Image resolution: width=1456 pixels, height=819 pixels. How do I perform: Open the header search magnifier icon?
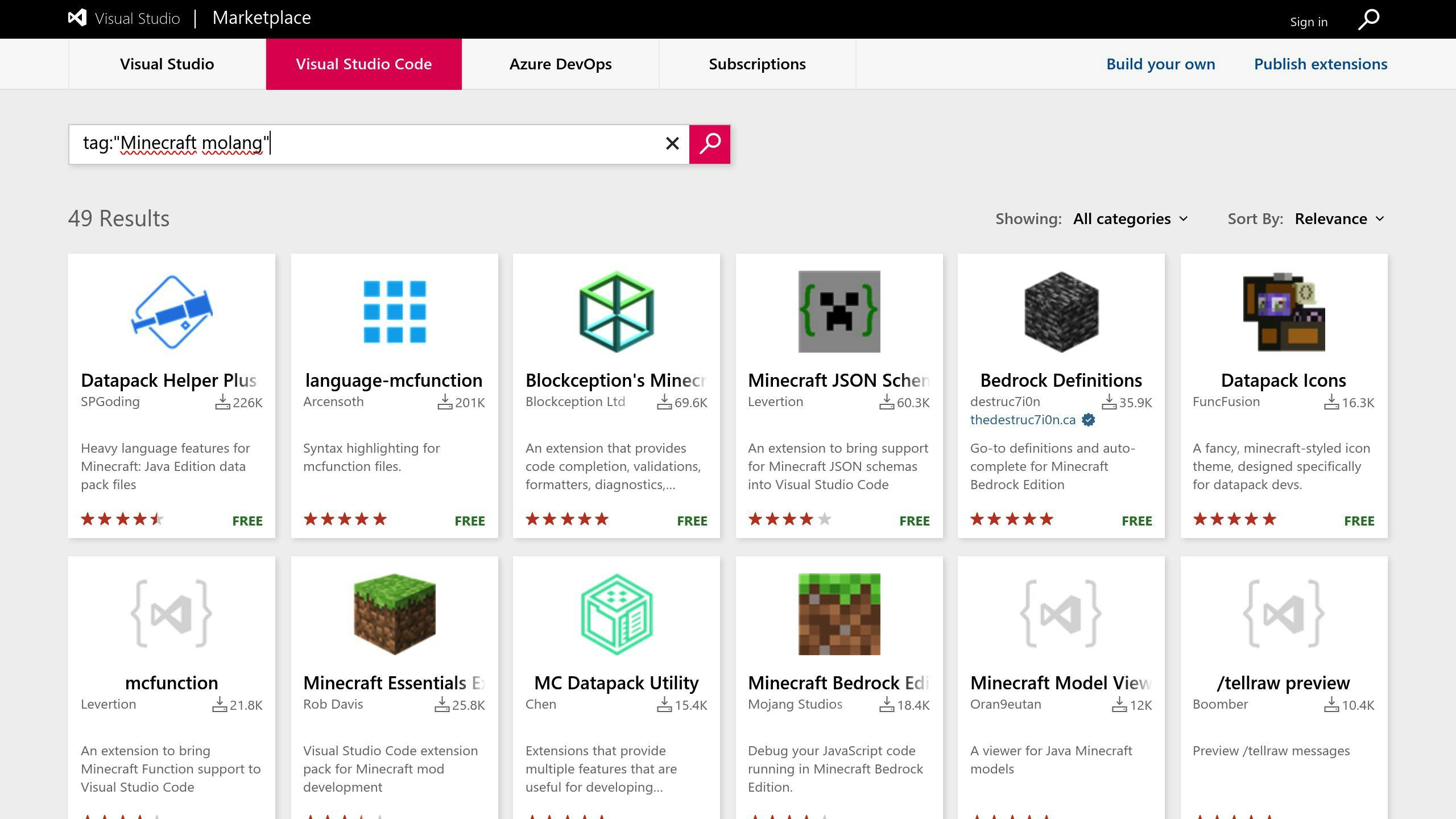coord(1368,19)
